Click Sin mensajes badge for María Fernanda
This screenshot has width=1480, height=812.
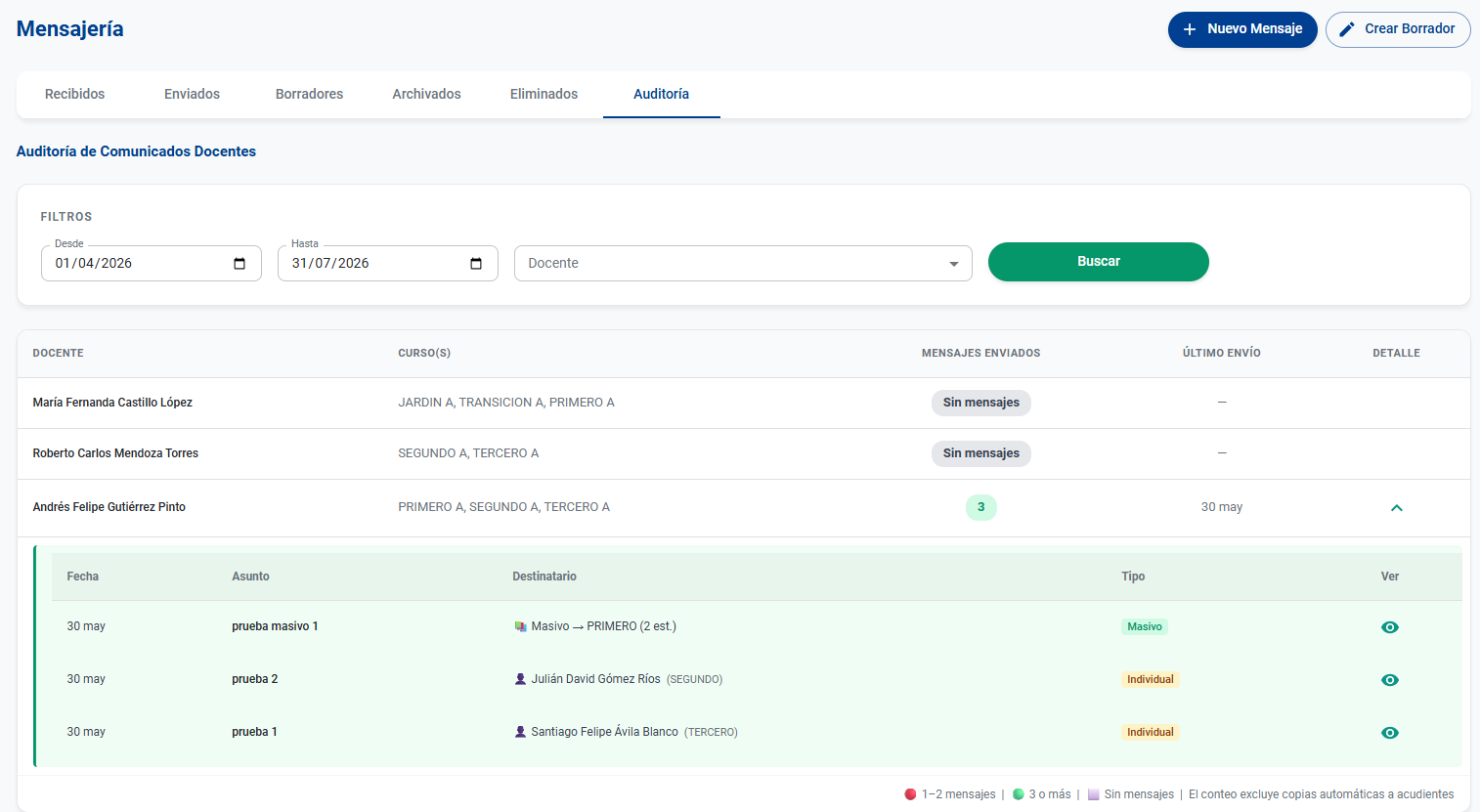pyautogui.click(x=980, y=403)
